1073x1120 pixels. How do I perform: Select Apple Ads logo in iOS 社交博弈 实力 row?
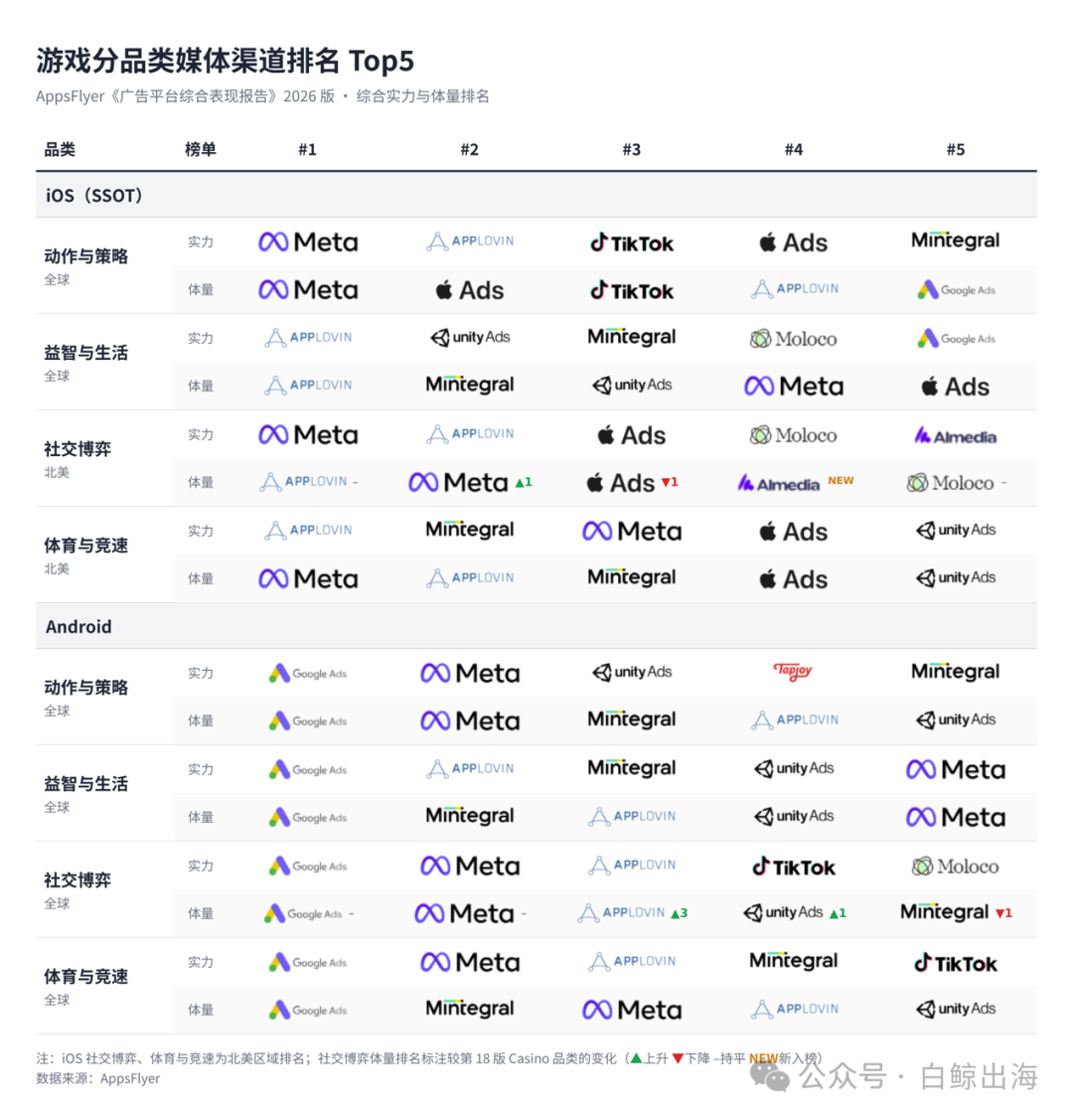click(632, 435)
